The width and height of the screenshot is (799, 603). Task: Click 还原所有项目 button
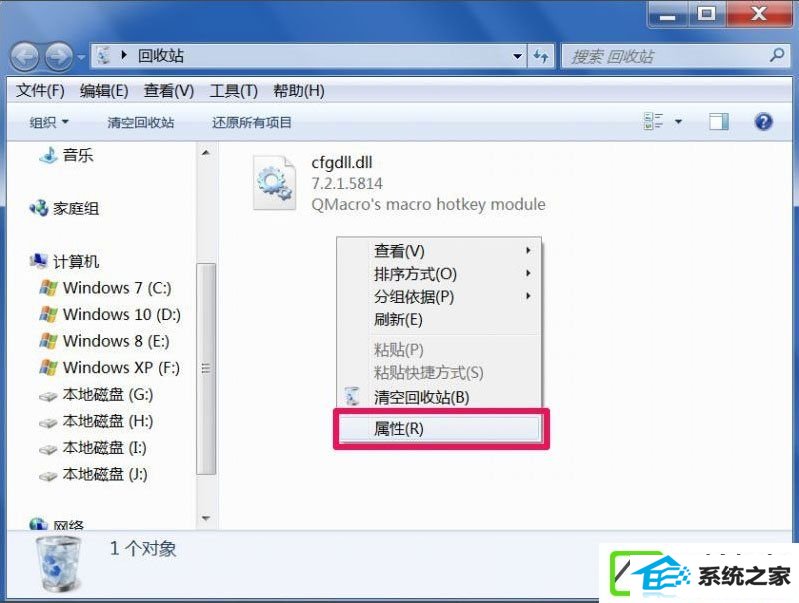(252, 122)
